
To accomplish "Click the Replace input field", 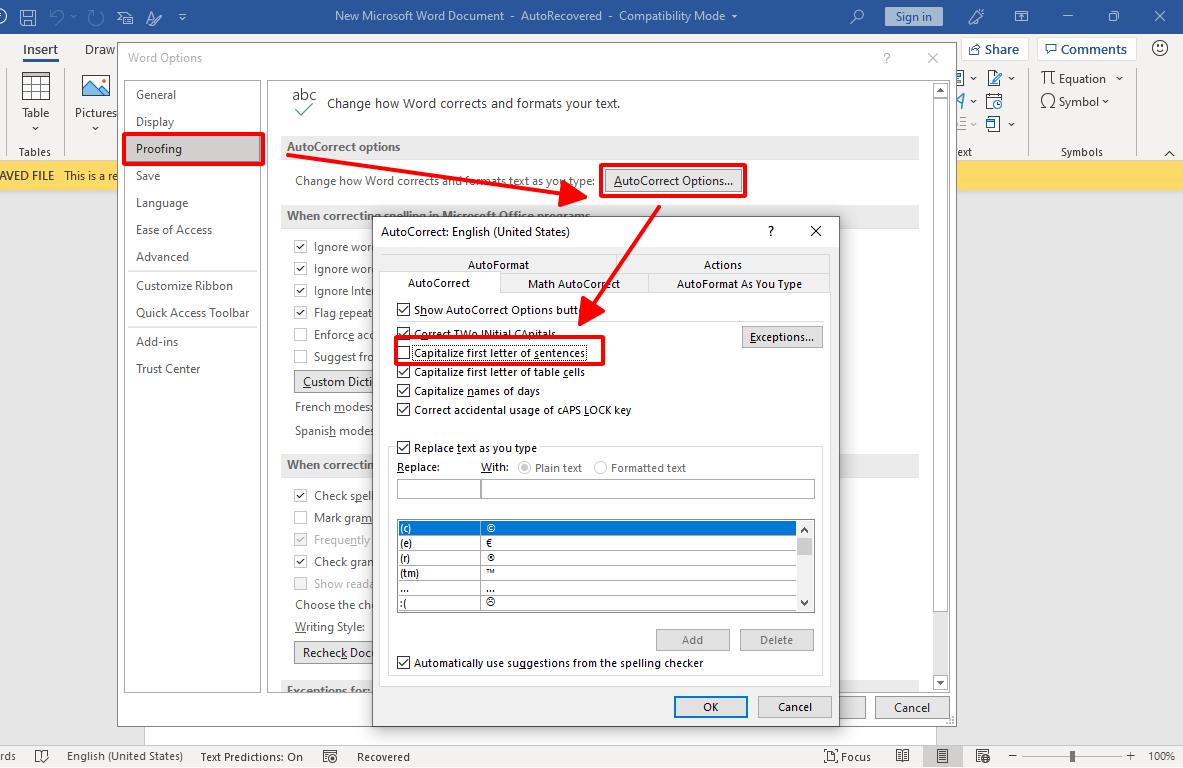I will pos(438,489).
